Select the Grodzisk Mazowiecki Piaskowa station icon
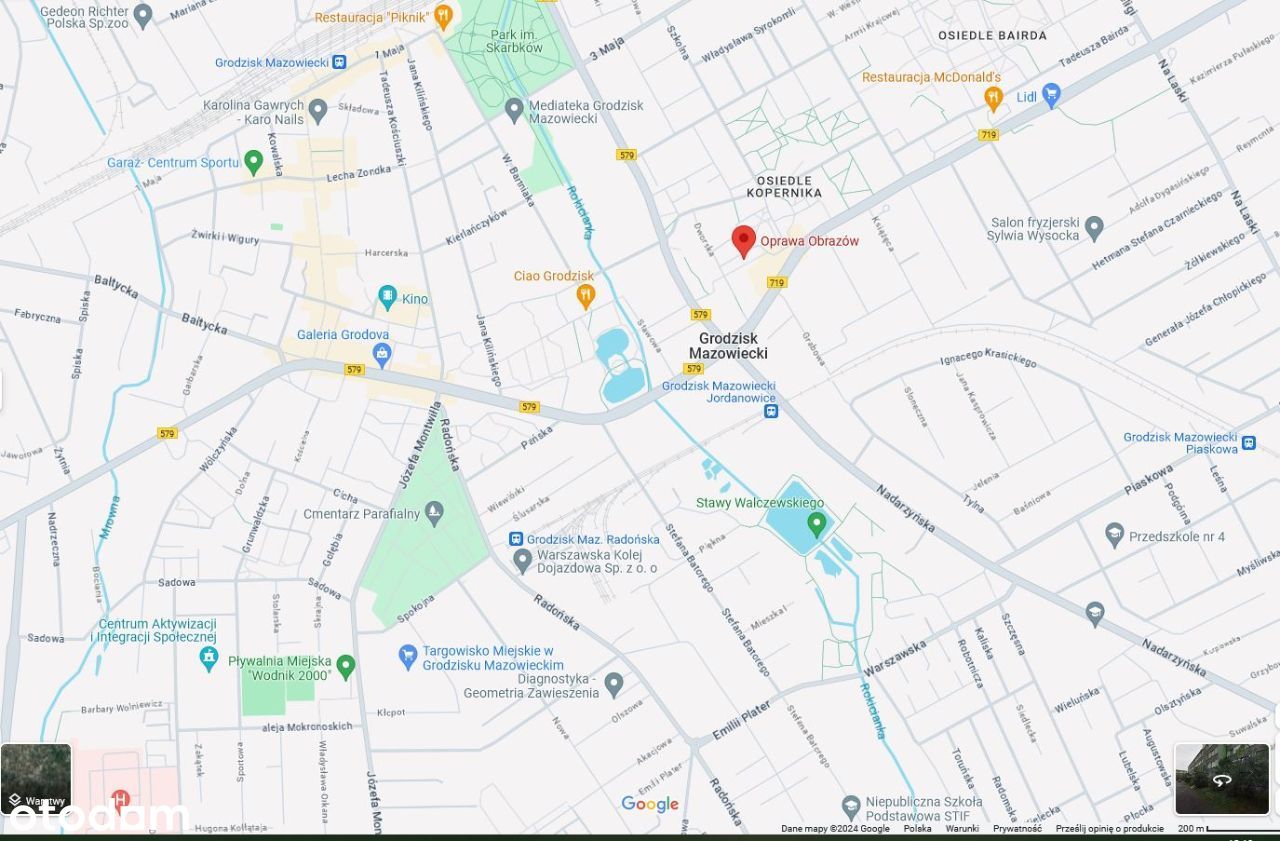Viewport: 1280px width, 841px height. pos(1248,441)
